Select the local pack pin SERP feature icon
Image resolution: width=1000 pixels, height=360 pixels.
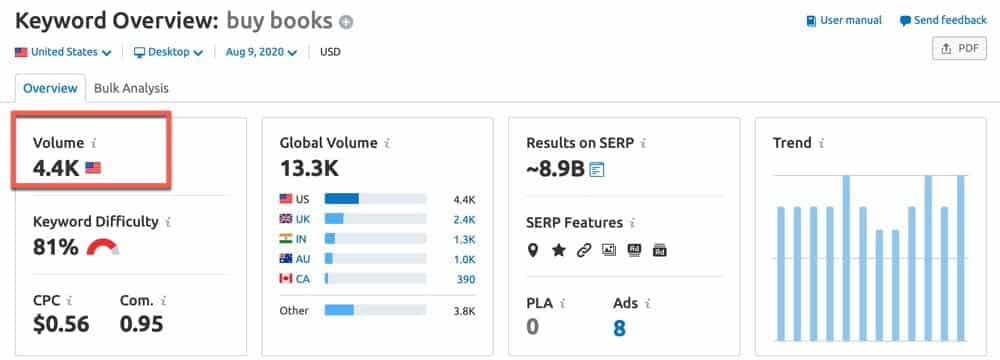click(533, 250)
